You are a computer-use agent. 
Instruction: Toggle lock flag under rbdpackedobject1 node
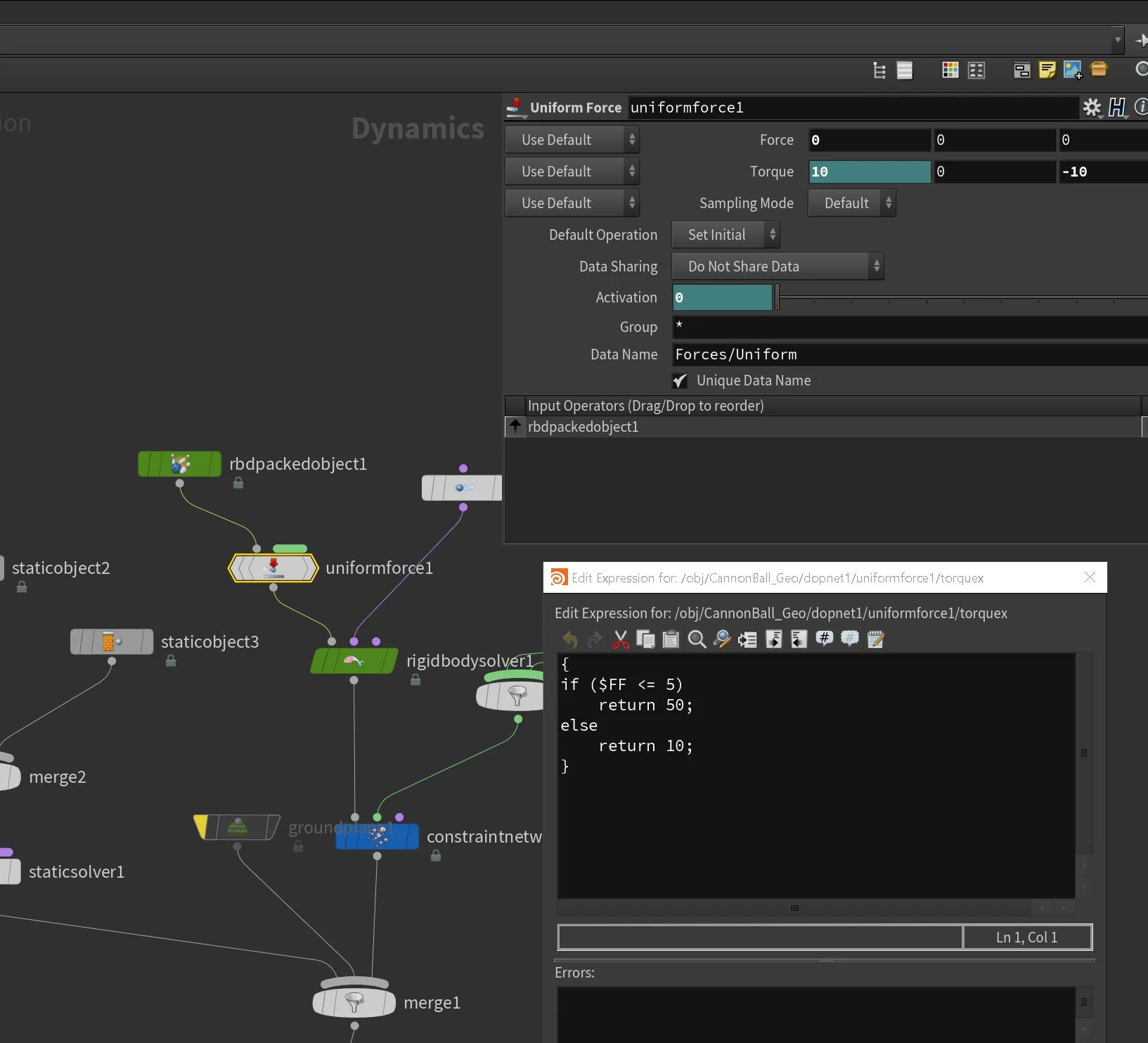pyautogui.click(x=238, y=482)
